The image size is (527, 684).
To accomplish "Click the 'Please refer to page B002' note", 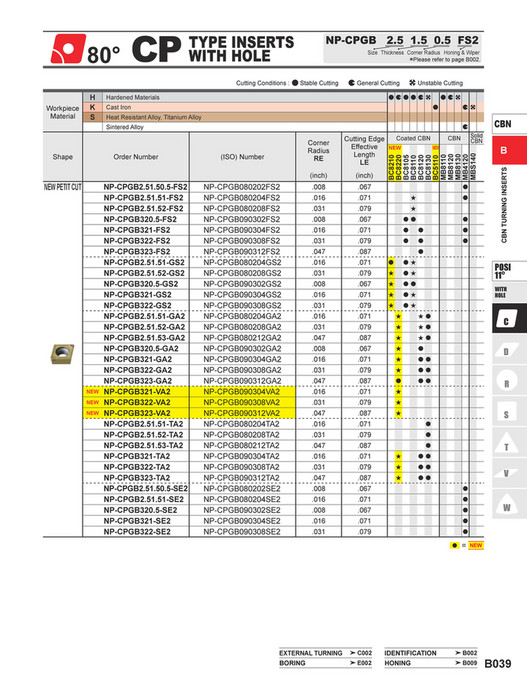I will 444,59.
